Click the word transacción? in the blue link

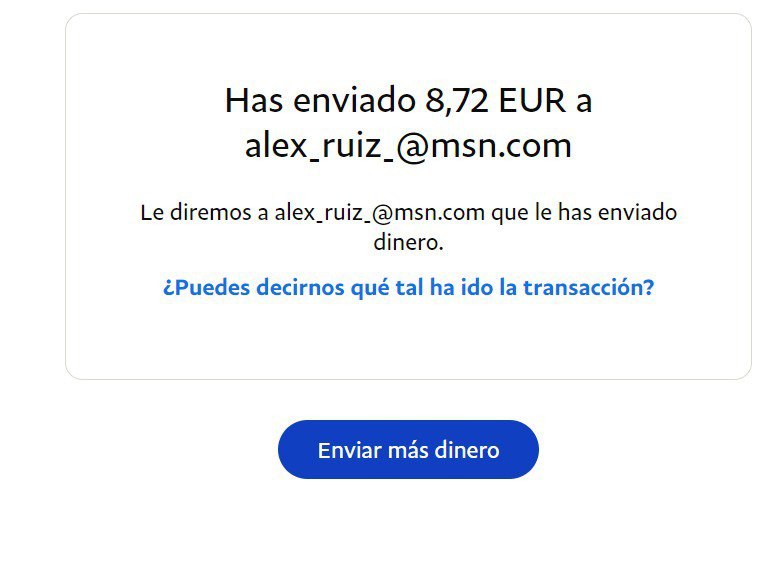[589, 287]
